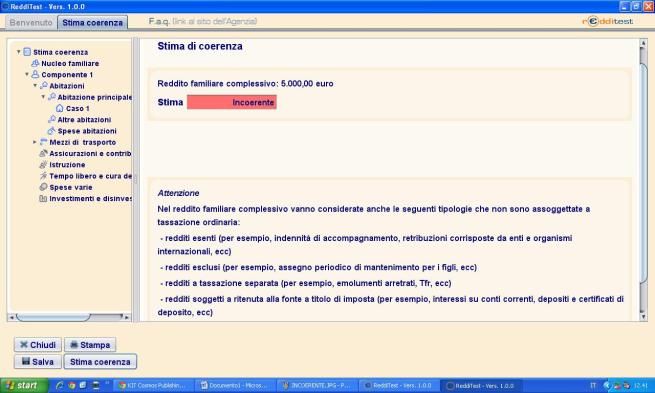Viewport: 655px width, 393px height.
Task: Open the Stima coerenza tab
Action: tap(92, 23)
